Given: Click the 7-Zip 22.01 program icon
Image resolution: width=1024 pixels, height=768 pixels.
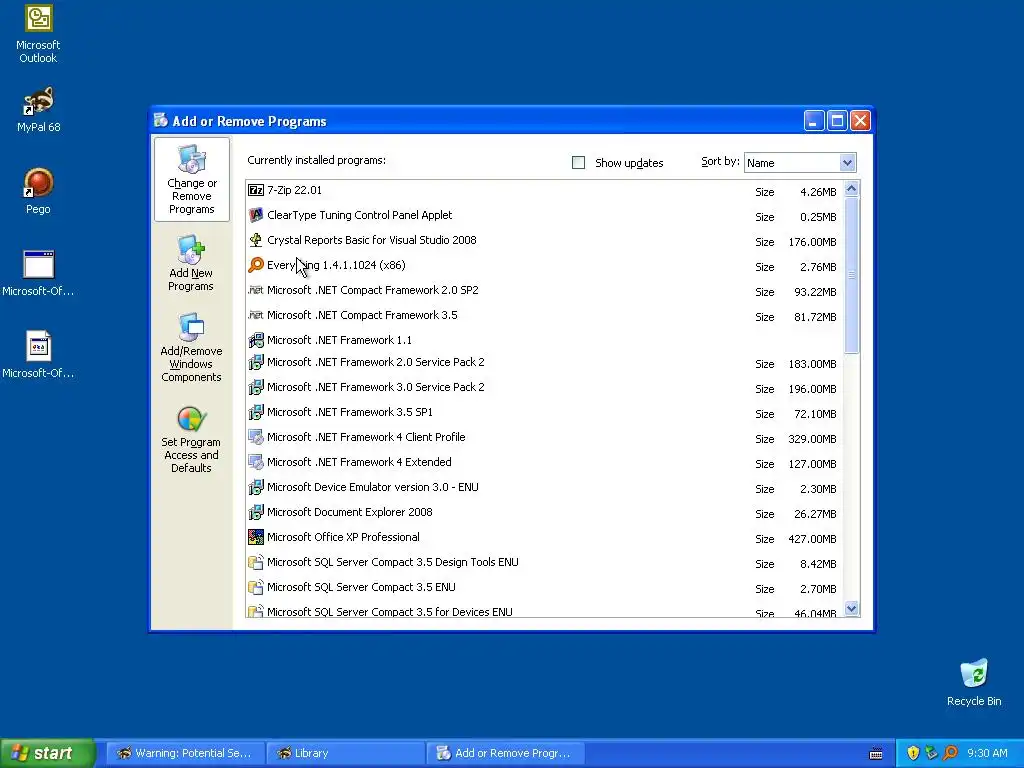Looking at the screenshot, I should pyautogui.click(x=256, y=190).
